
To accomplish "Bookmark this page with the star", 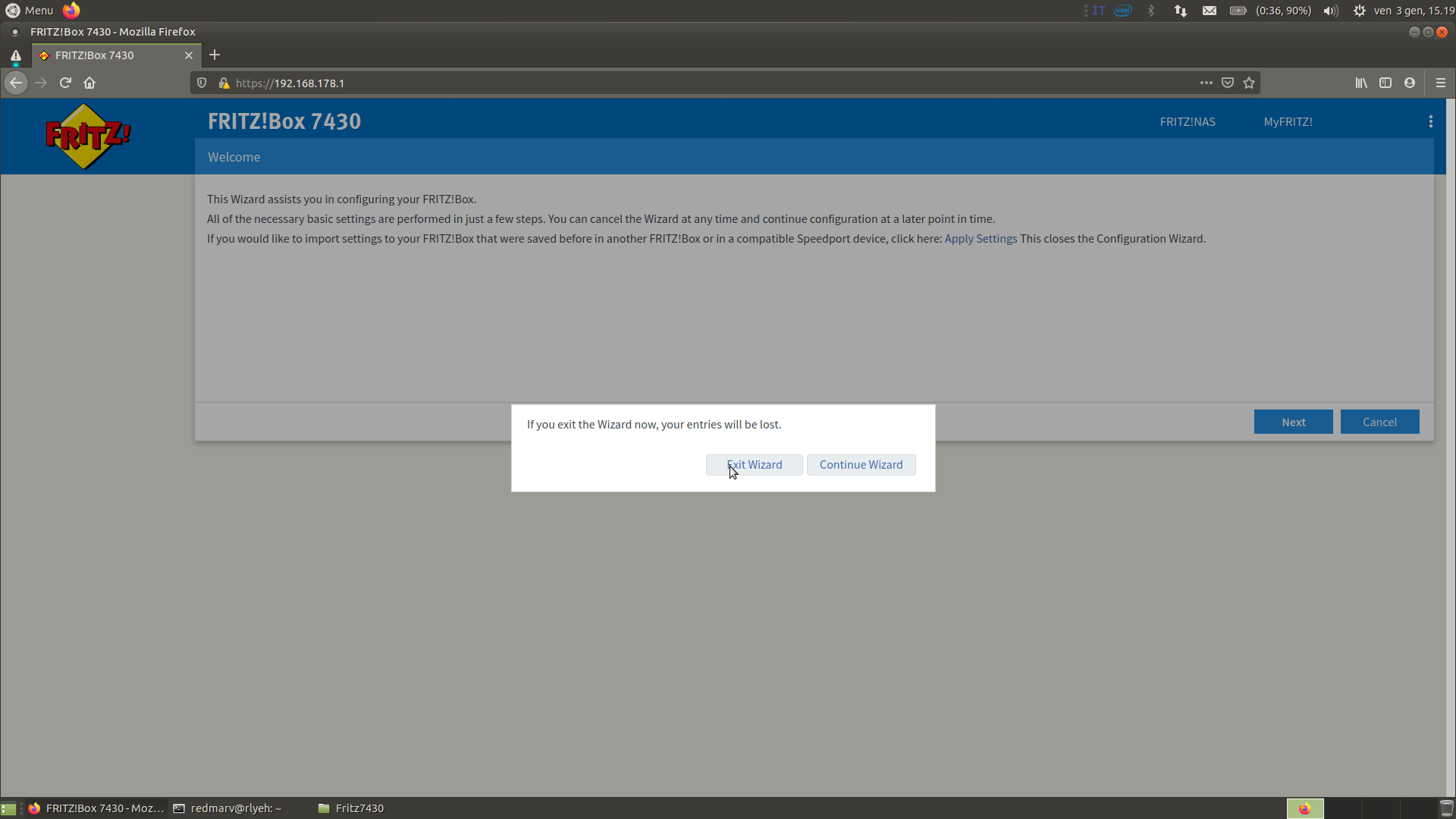I will pos(1249,83).
